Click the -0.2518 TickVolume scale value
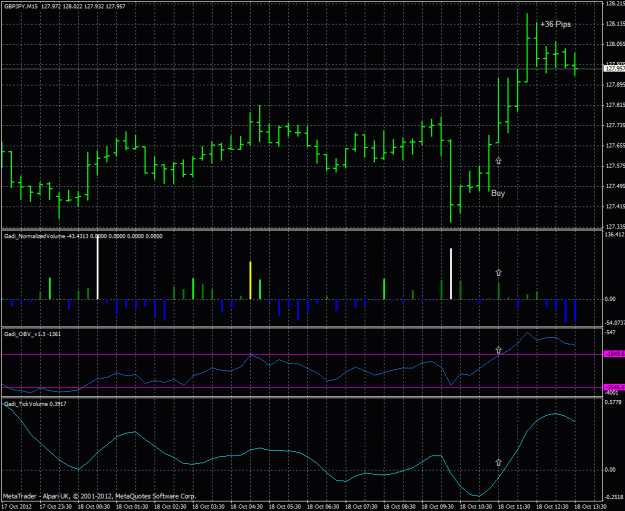Screen dimensions: 625x511 click(x=615, y=497)
